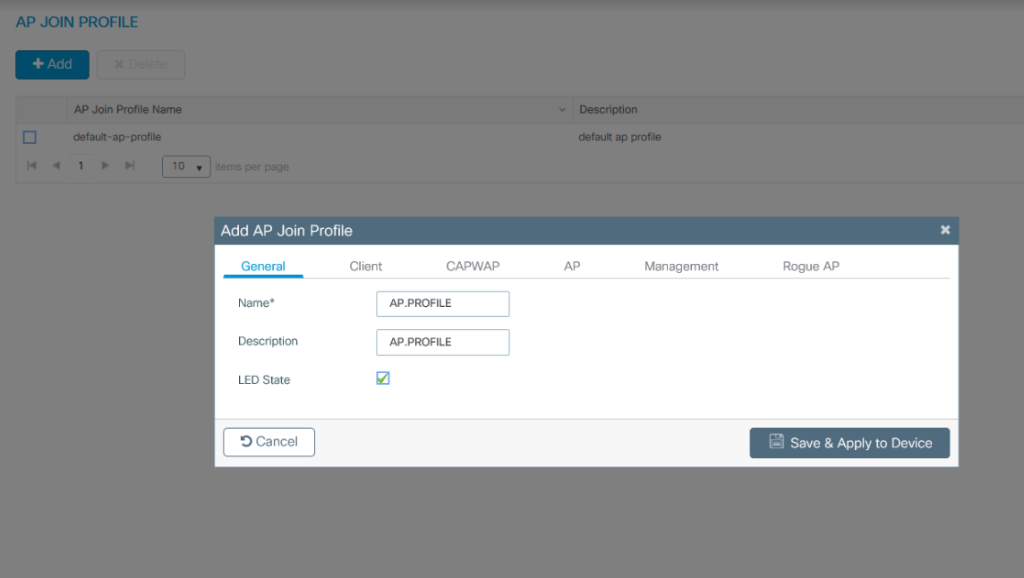
Task: Open the AP Join Profile Name column dropdown
Action: (x=561, y=109)
